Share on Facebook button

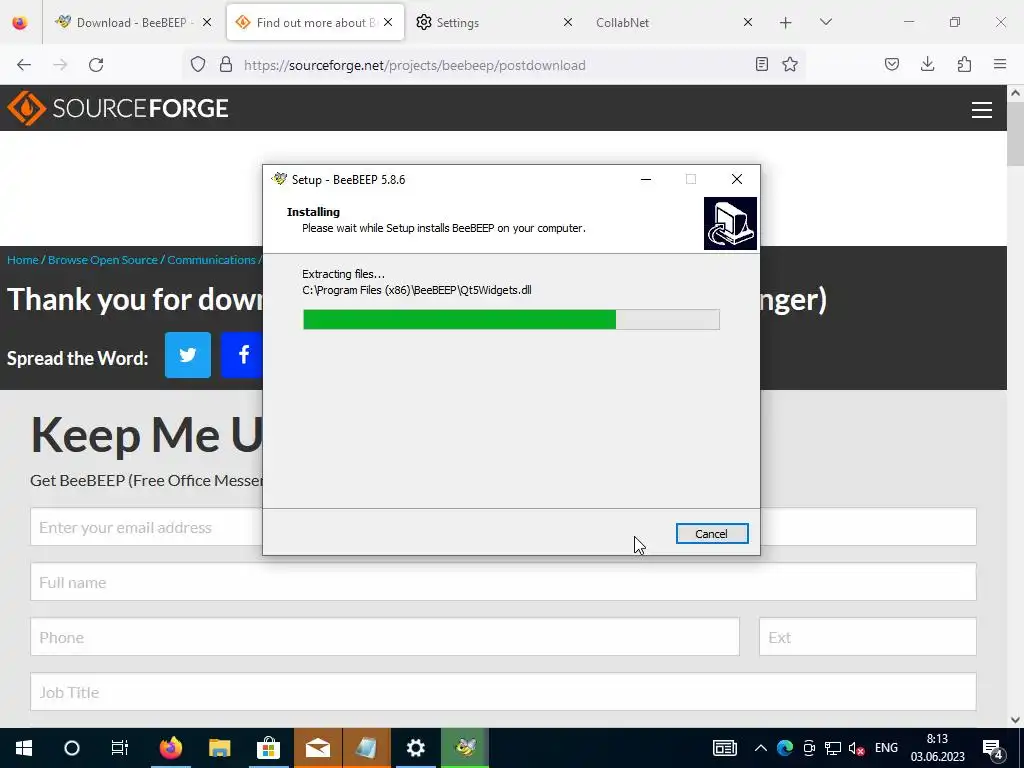[242, 355]
